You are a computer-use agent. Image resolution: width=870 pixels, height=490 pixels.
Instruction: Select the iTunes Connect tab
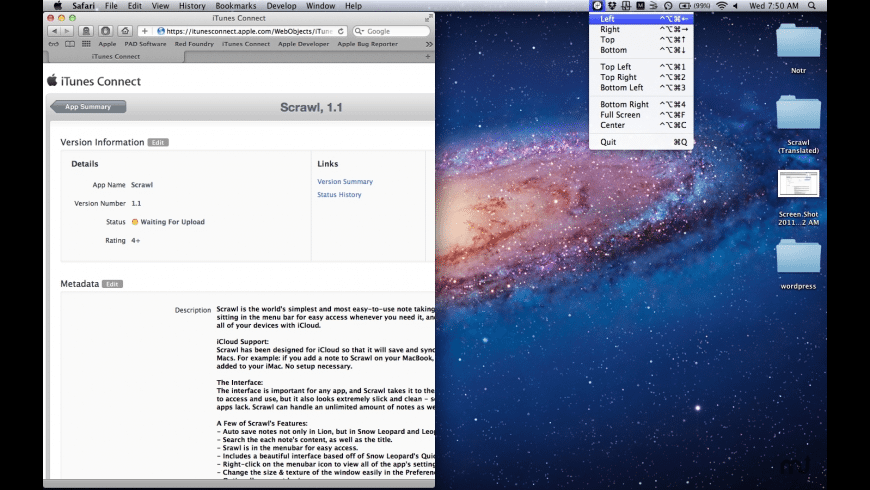pos(115,56)
